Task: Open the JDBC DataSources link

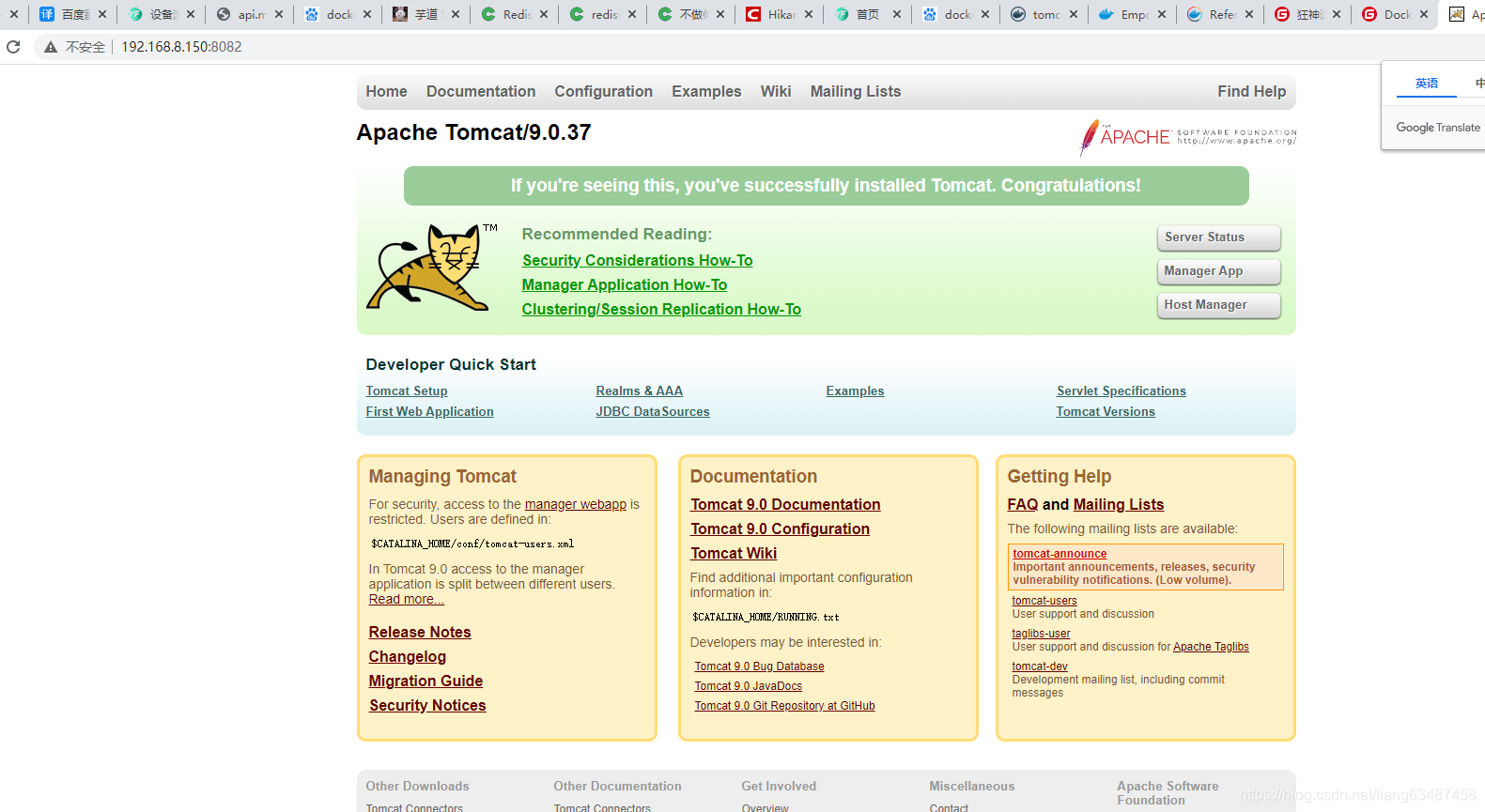Action: (x=653, y=411)
